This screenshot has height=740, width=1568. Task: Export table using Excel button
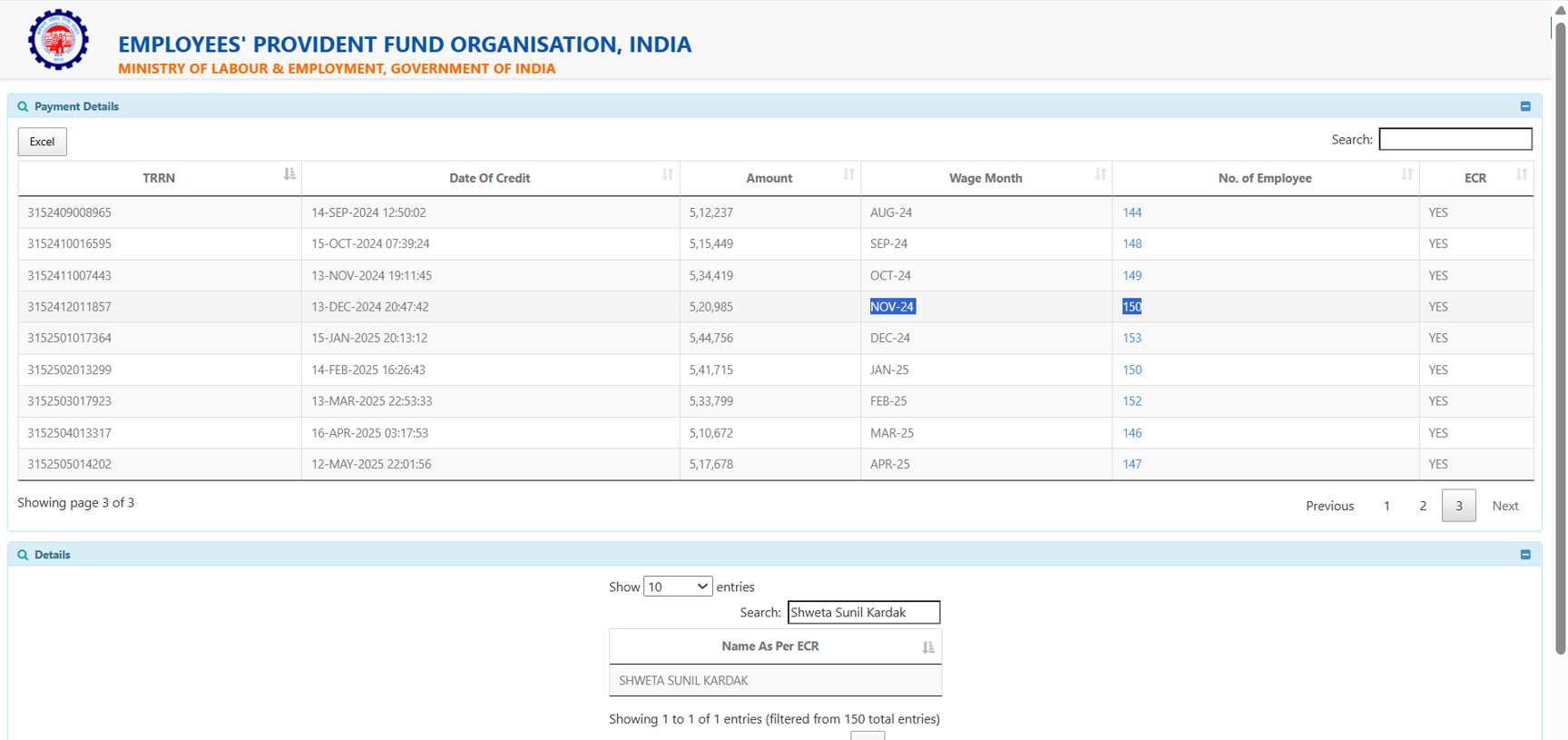(x=42, y=142)
